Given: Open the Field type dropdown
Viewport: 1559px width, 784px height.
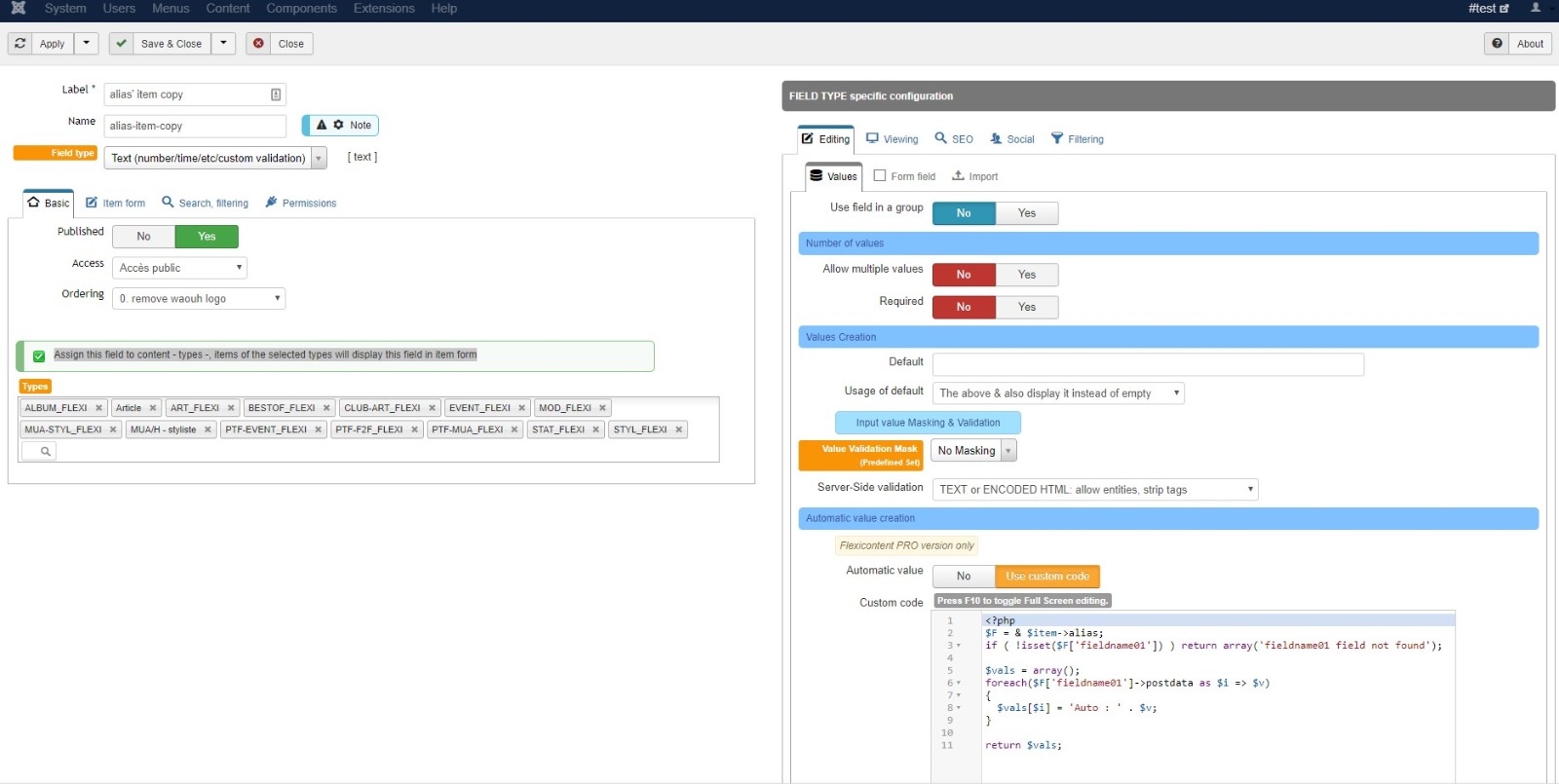Looking at the screenshot, I should (215, 158).
